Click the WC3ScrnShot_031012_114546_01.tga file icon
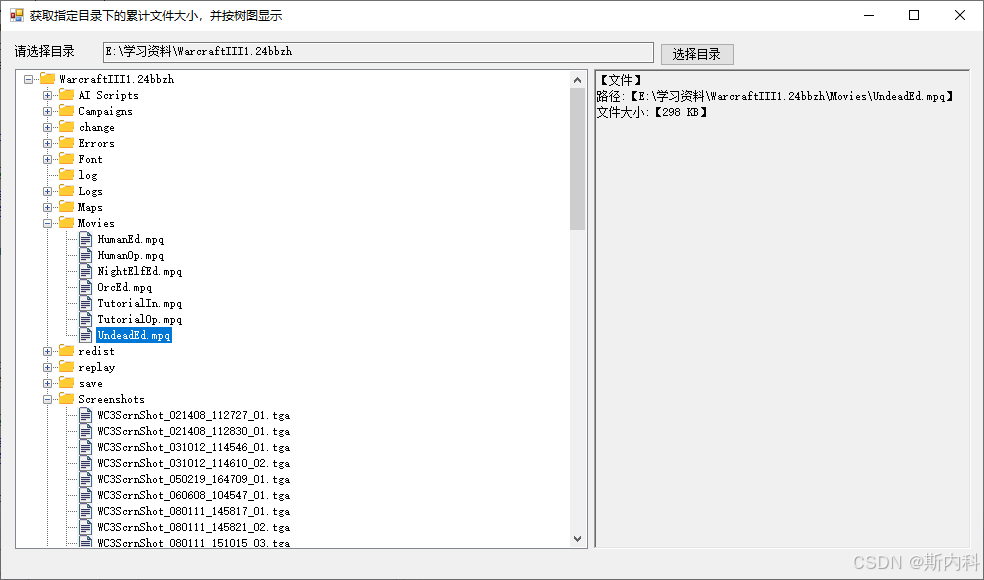This screenshot has width=984, height=580. pos(85,447)
